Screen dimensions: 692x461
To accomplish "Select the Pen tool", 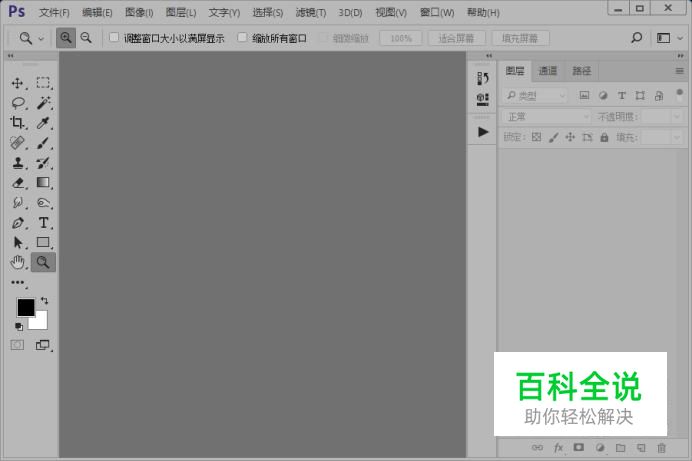I will point(18,223).
